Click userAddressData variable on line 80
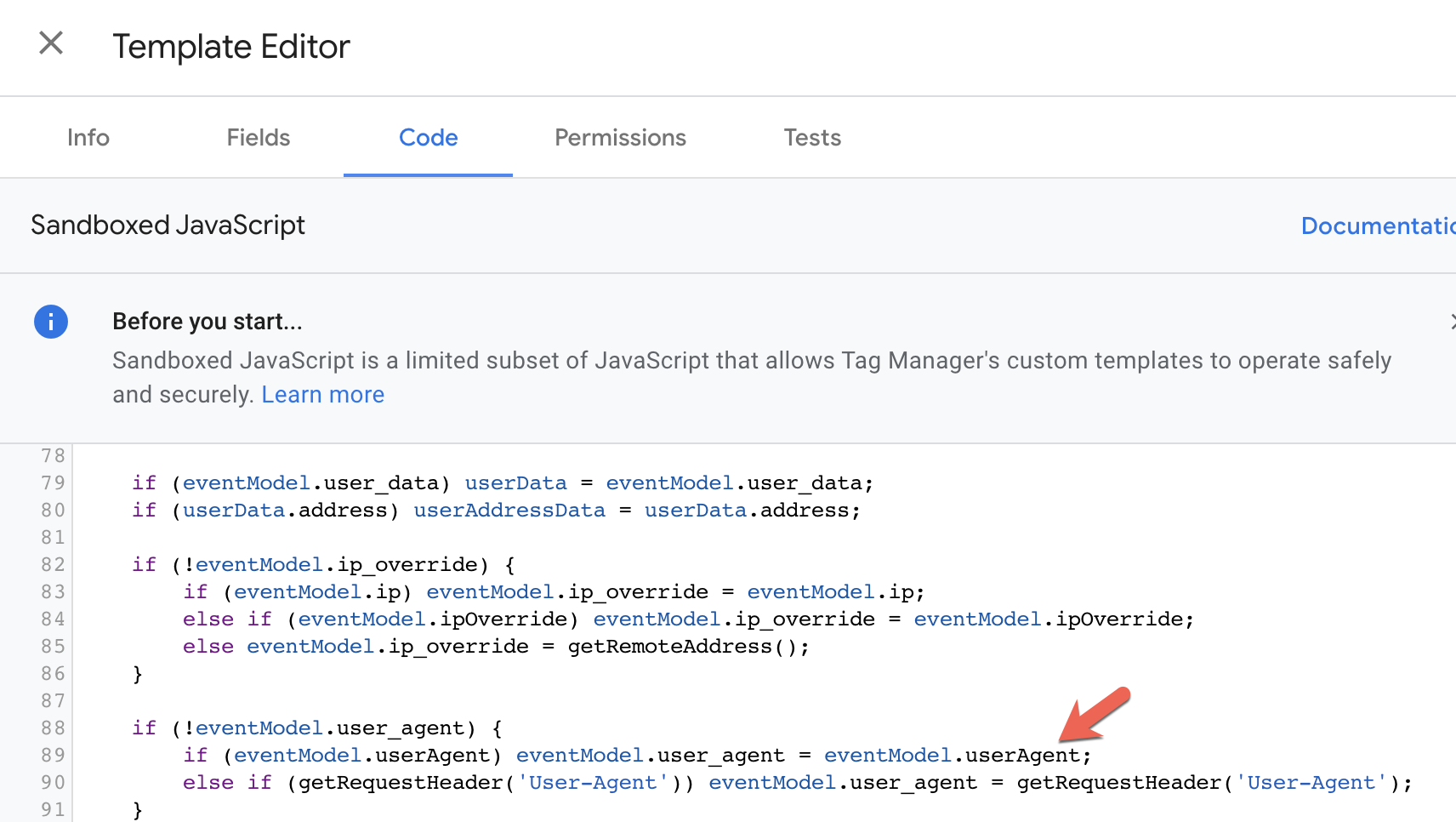The height and width of the screenshot is (822, 1456). click(x=509, y=511)
